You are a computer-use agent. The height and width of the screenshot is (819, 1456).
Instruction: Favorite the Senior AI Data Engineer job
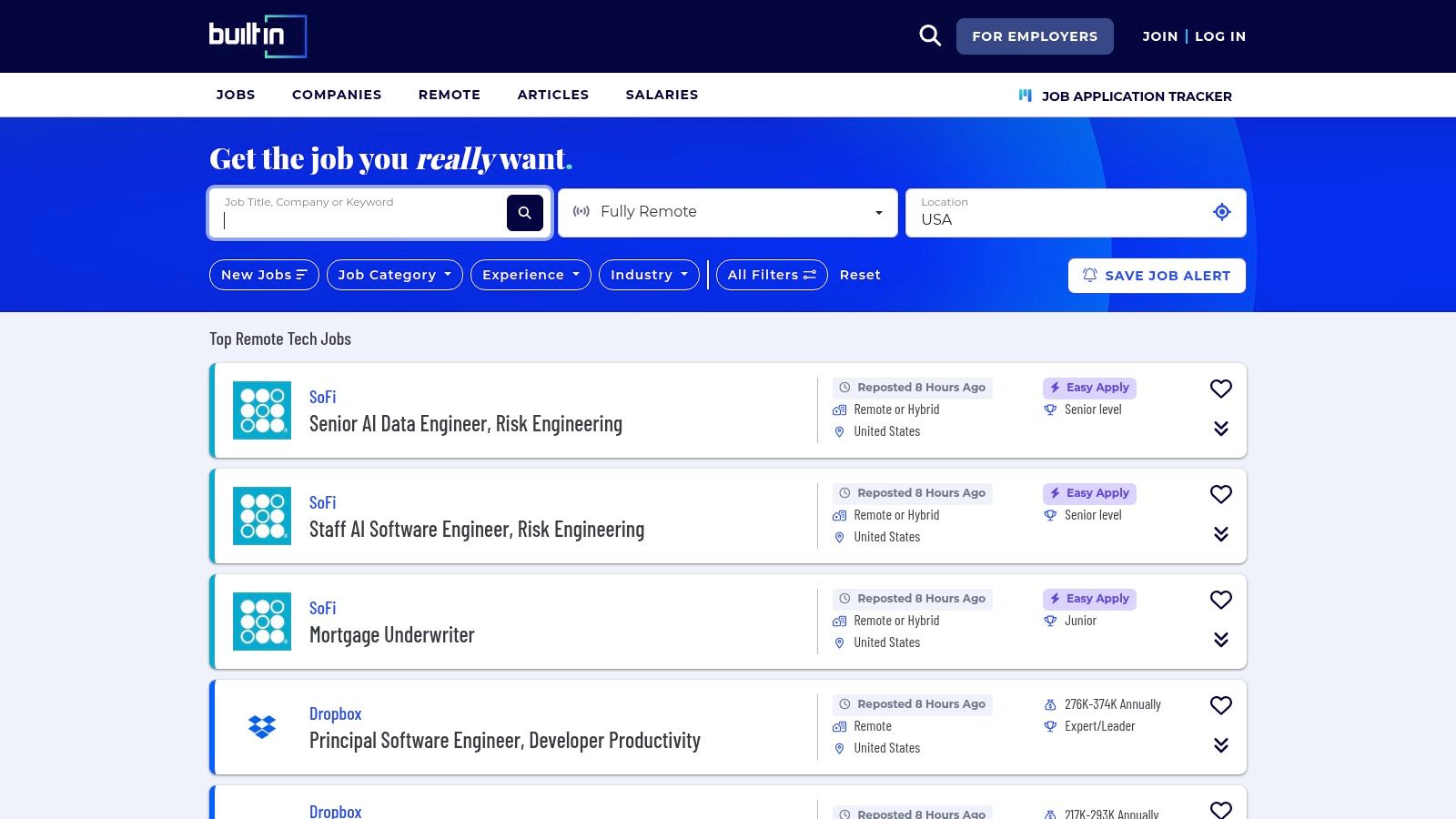[x=1220, y=389]
